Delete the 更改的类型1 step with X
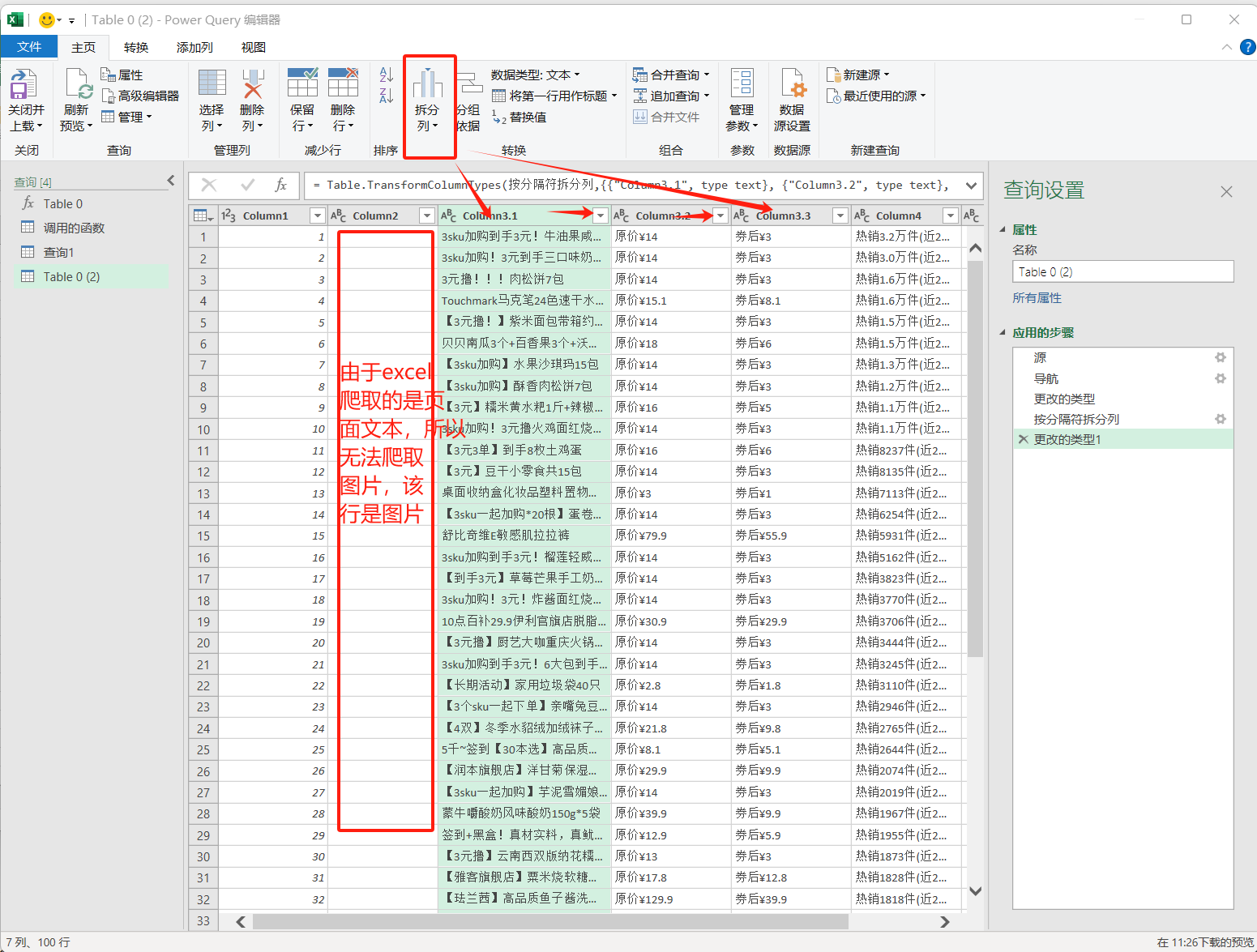The width and height of the screenshot is (1257, 952). (x=1023, y=439)
